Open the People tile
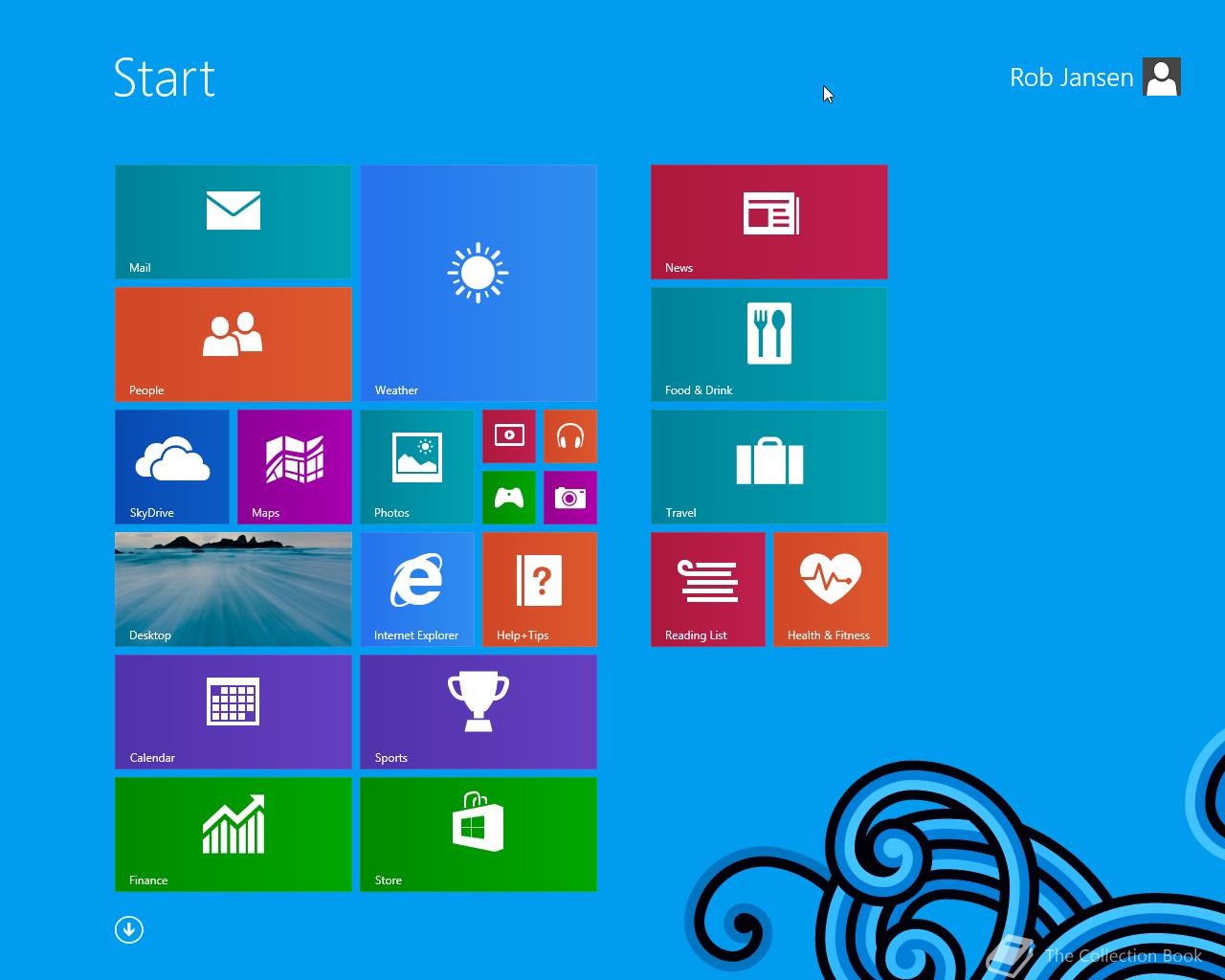Viewport: 1225px width, 980px height. point(234,345)
